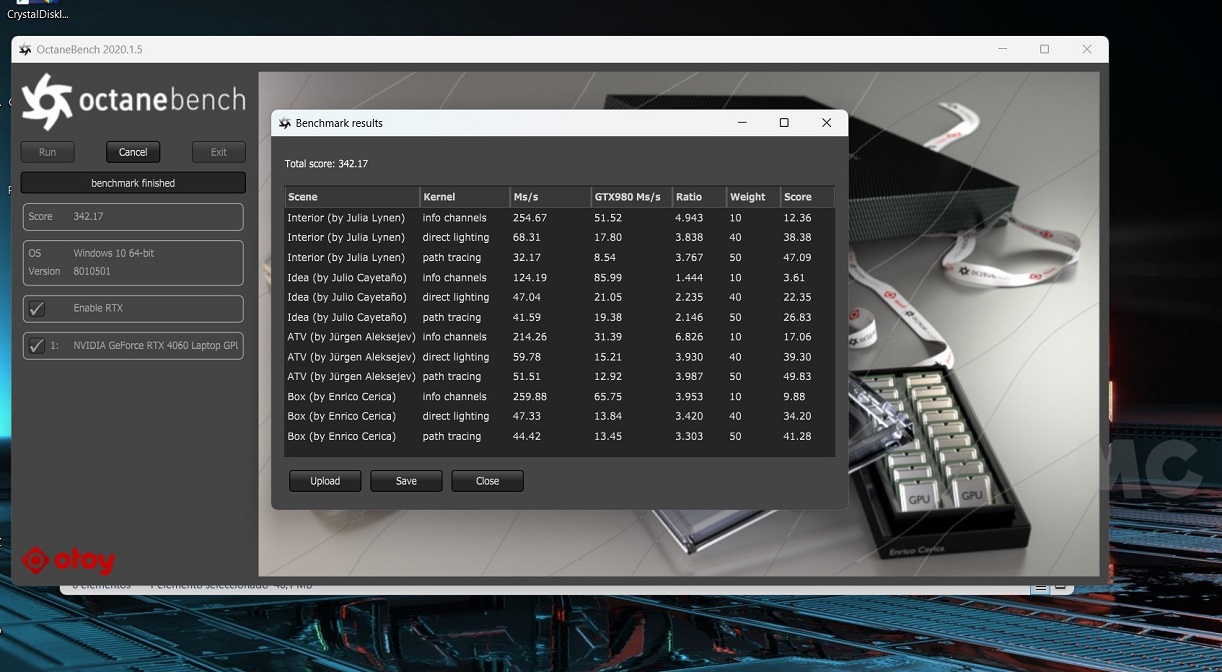Click the Benchmark results dialog title icon
This screenshot has width=1222, height=672.
(285, 123)
